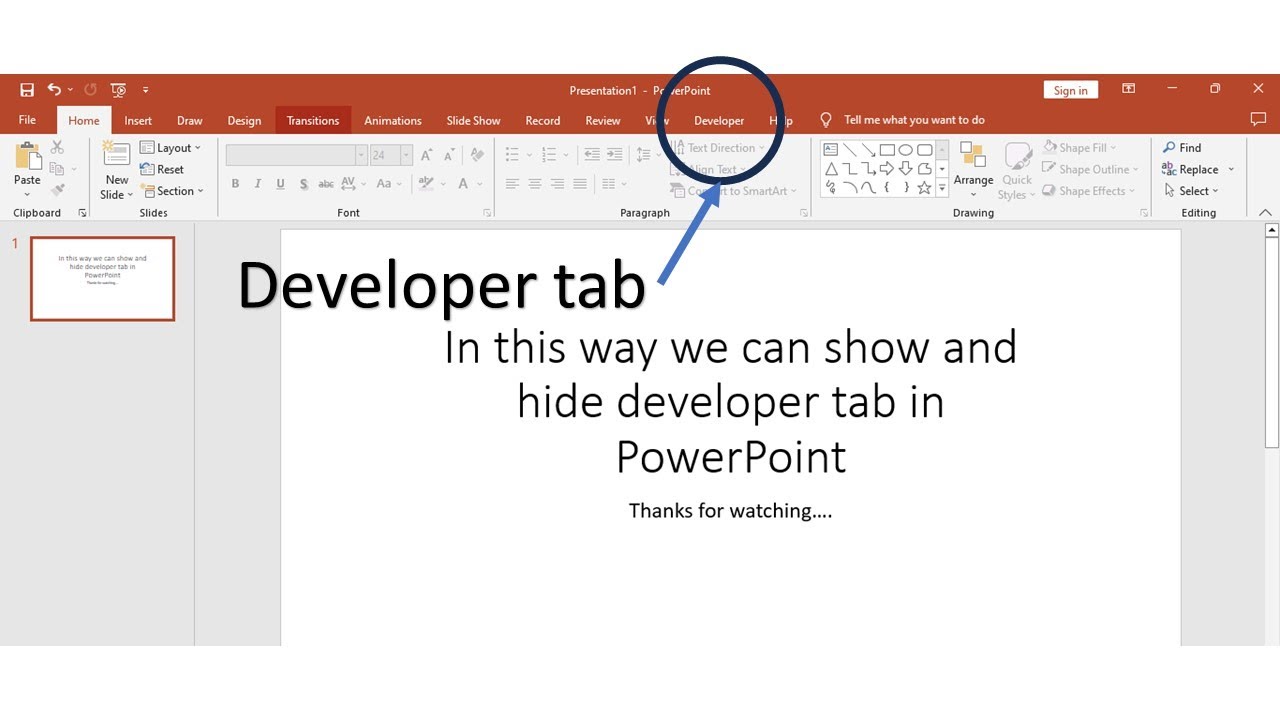Open the font name combo box

point(297,155)
